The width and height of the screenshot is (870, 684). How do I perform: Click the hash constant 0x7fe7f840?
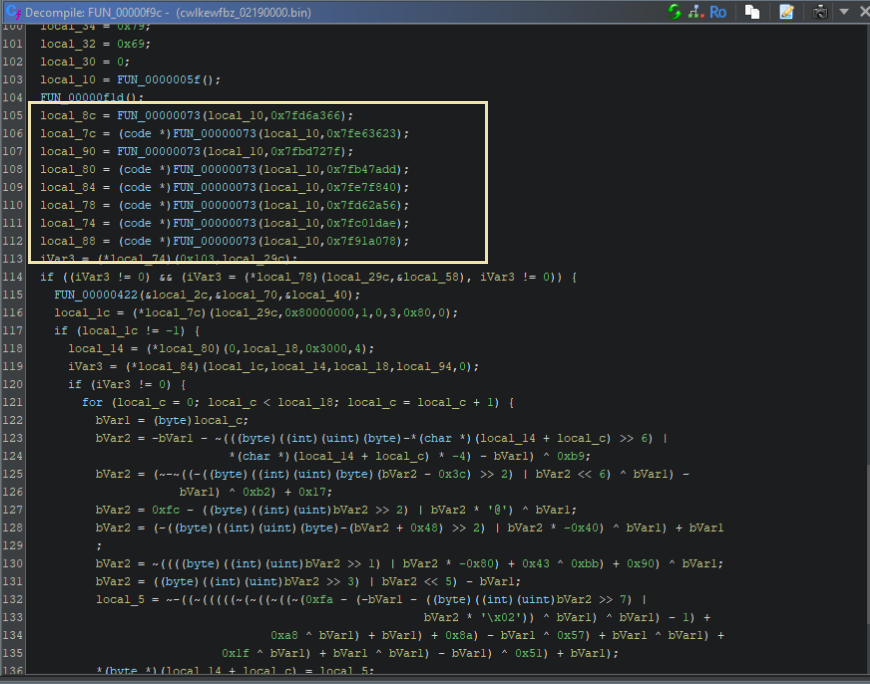[361, 187]
